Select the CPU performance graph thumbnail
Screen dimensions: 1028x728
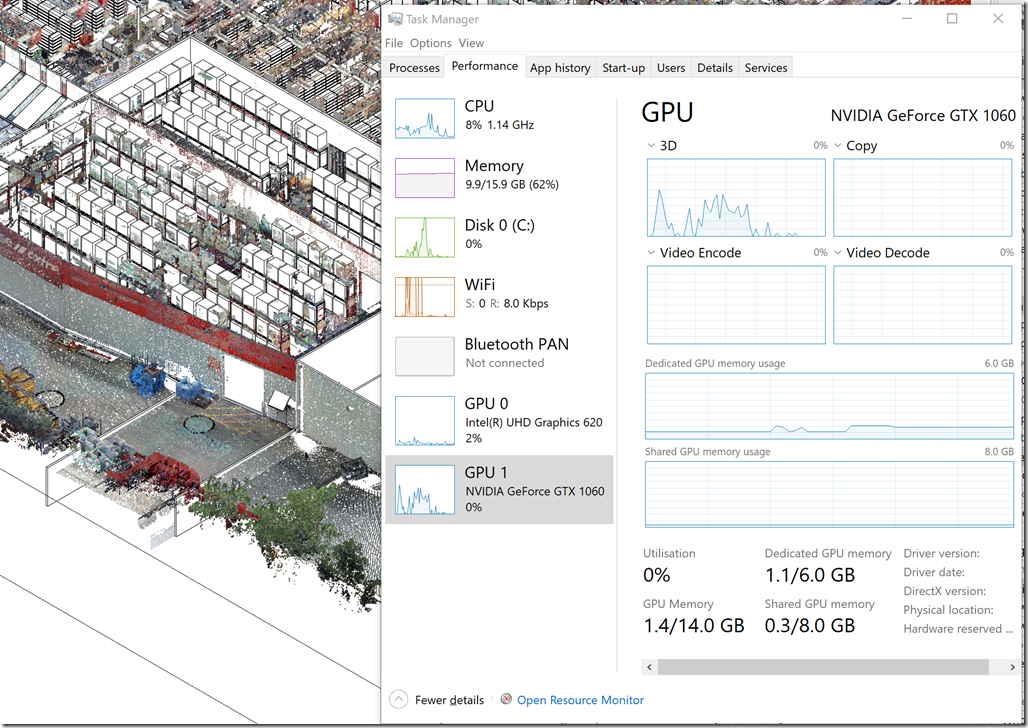point(425,118)
